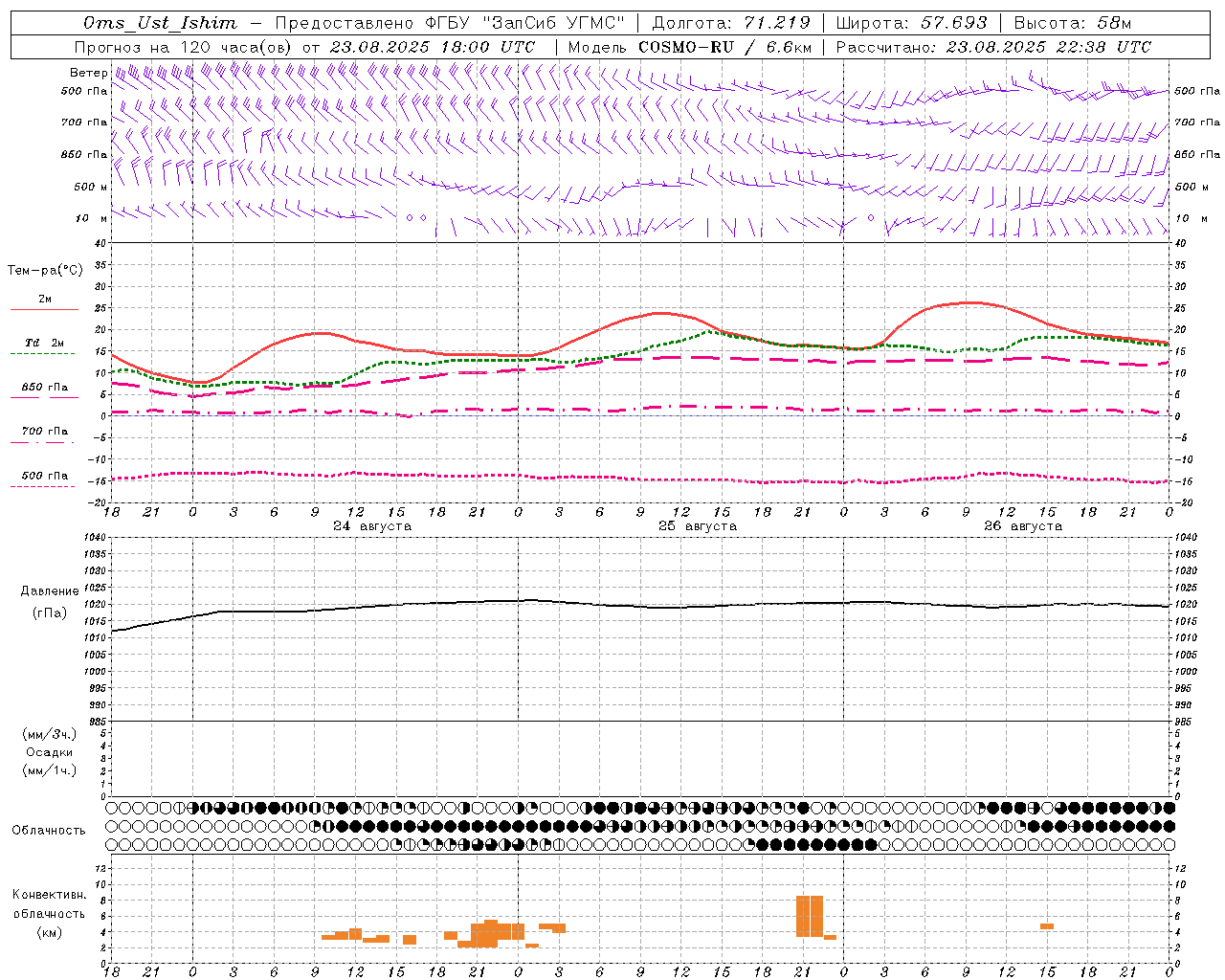This screenshot has width=1225, height=980.
Task: Click the 'Высота: 58м' value
Action: click(x=1072, y=23)
